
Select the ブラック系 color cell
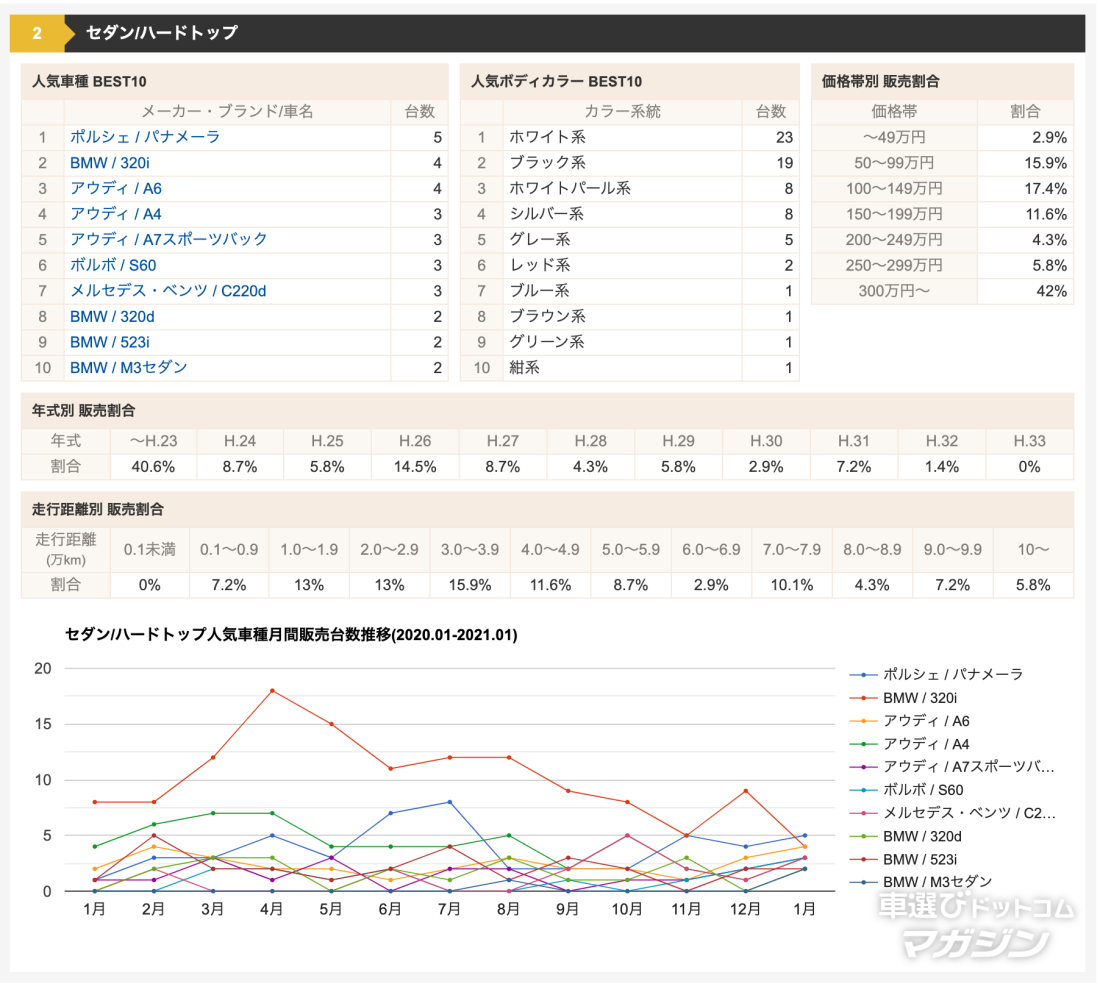(x=622, y=163)
